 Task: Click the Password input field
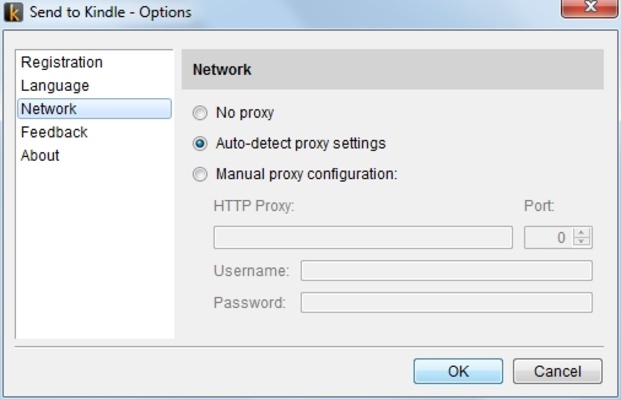tap(446, 302)
